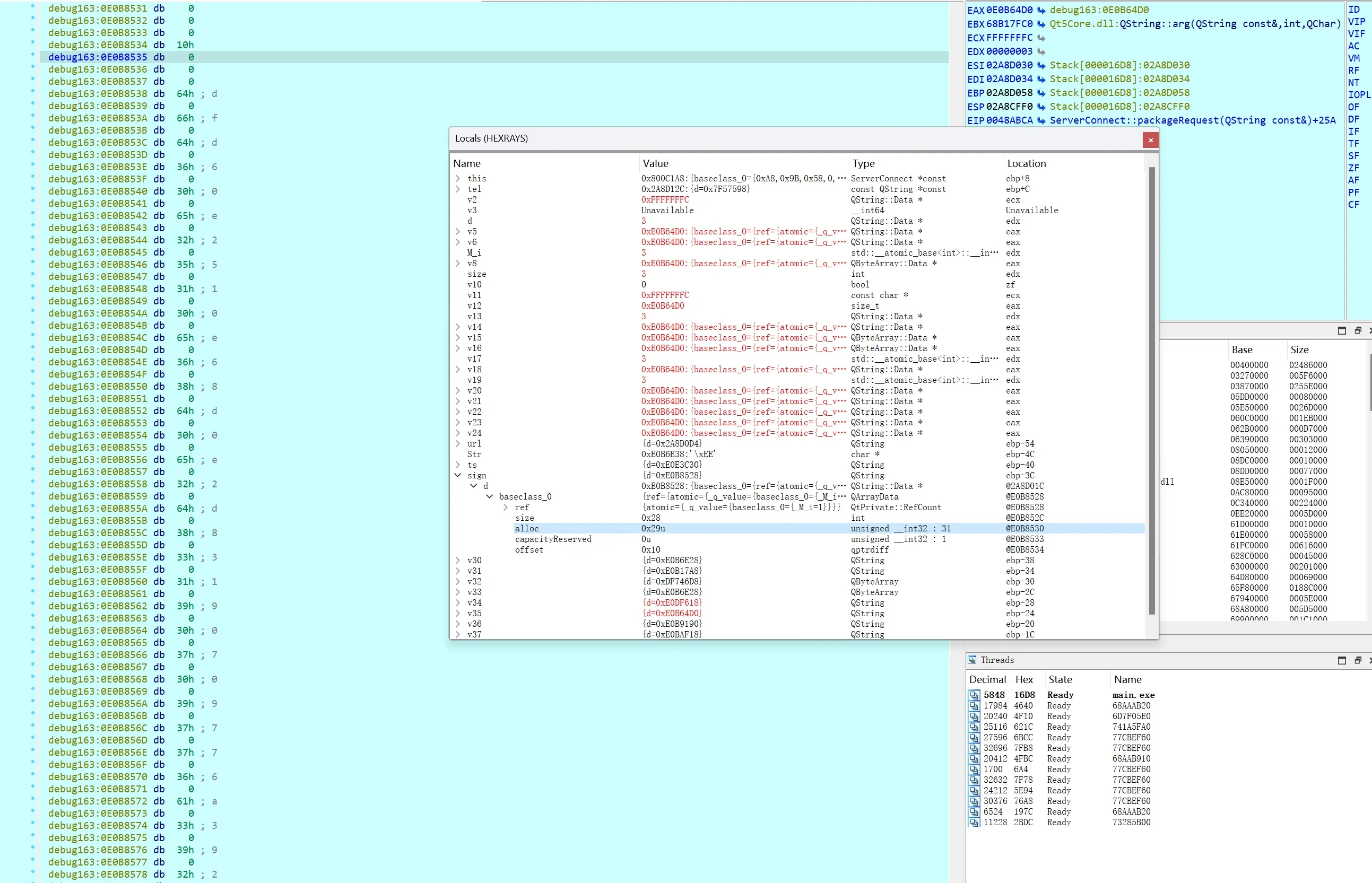The width and height of the screenshot is (1372, 883).
Task: Maximize the Threads panel
Action: point(1342,660)
